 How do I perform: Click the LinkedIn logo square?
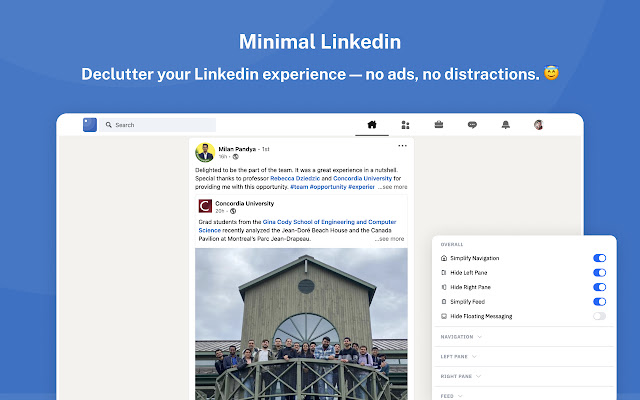coord(90,125)
